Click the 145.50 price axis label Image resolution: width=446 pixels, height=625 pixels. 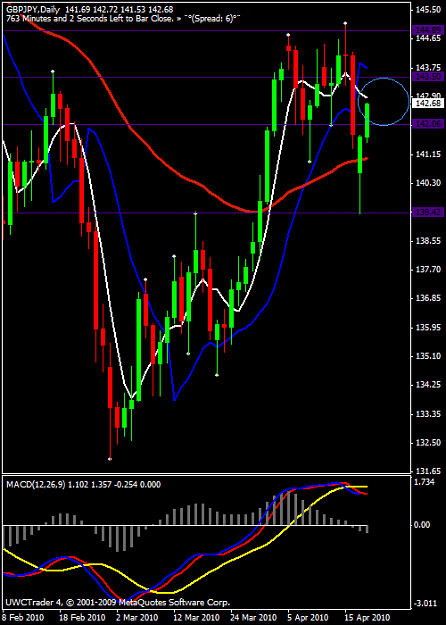point(430,10)
